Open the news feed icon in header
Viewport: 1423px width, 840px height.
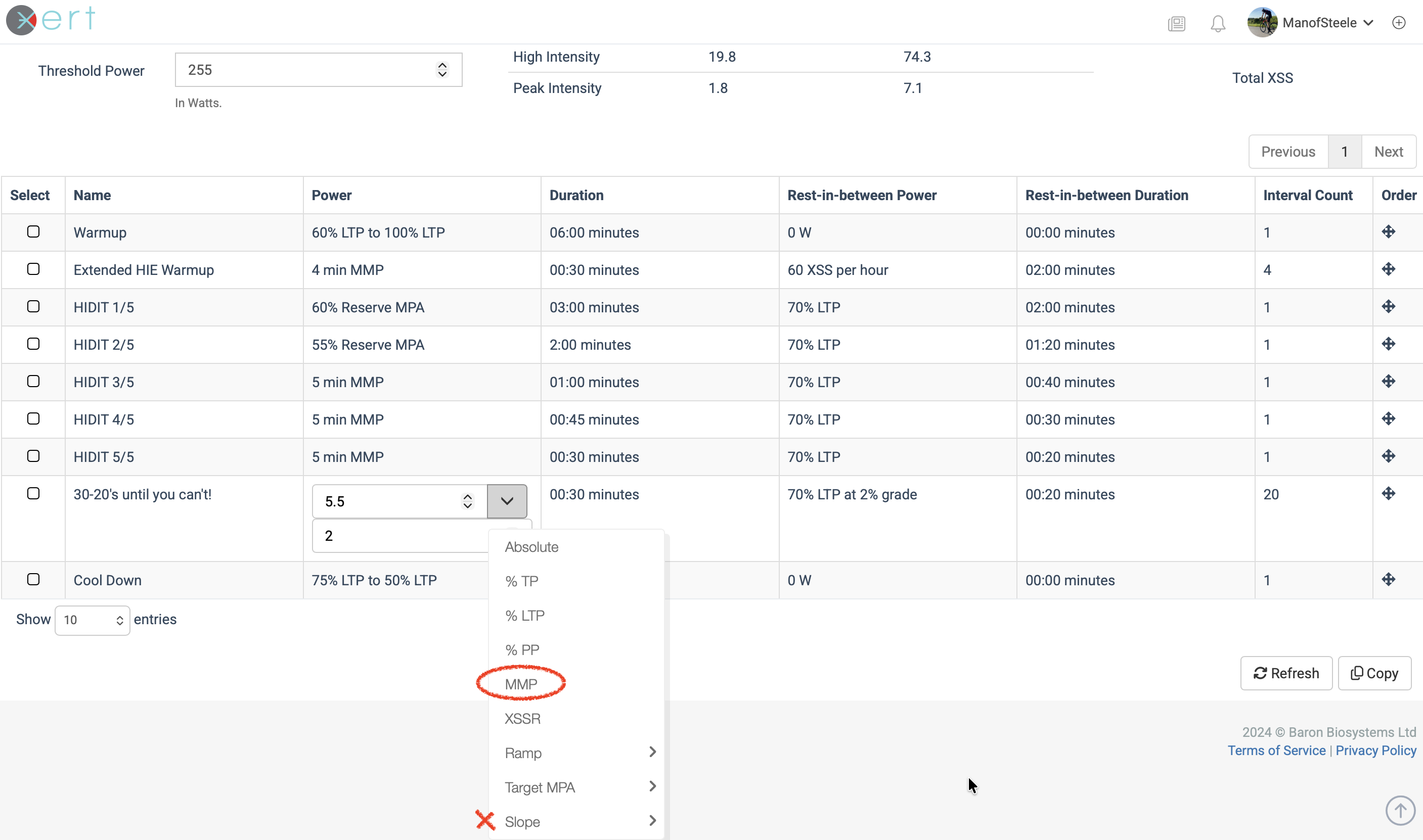(1176, 23)
